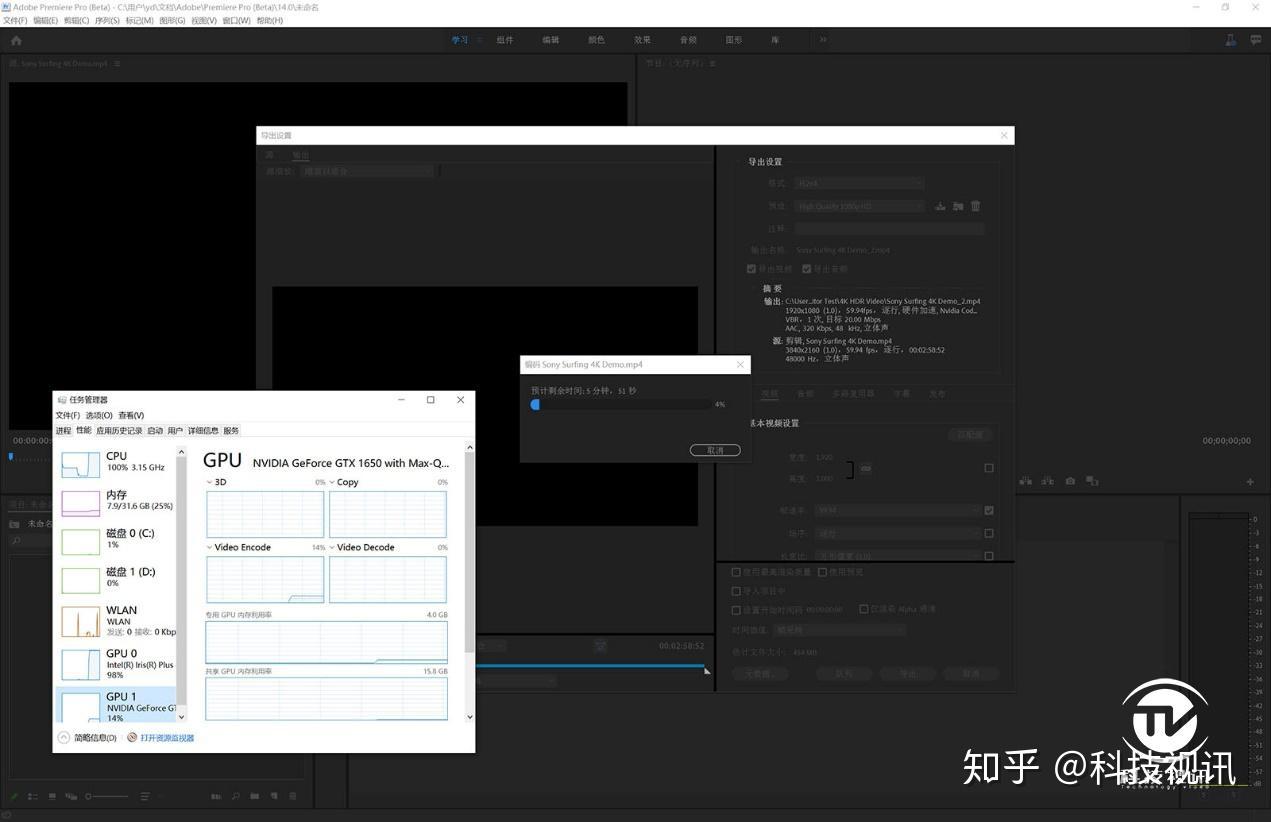Open Premiere 序列(S) menu

point(107,20)
